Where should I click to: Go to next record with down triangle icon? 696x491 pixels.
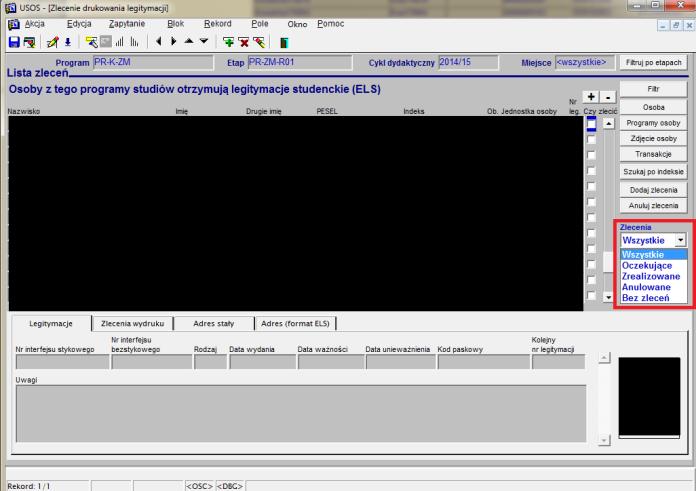coord(204,41)
